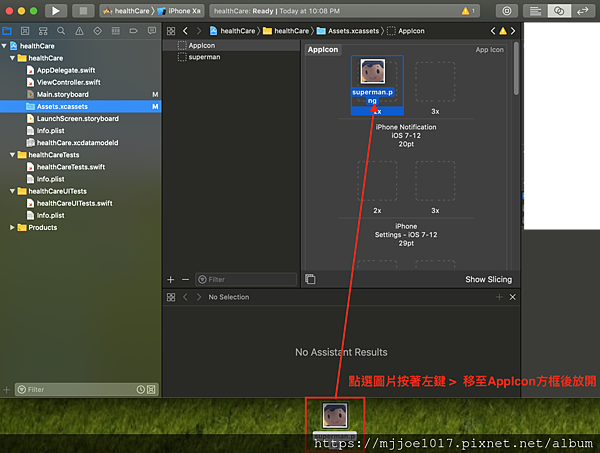Image resolution: width=600 pixels, height=453 pixels.
Task: Click the asset catalog Filter field
Action: click(246, 280)
